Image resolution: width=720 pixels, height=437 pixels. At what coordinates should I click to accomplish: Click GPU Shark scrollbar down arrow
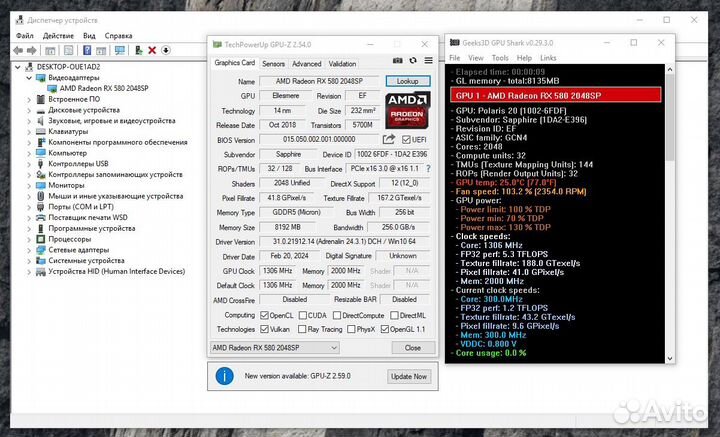[x=670, y=359]
